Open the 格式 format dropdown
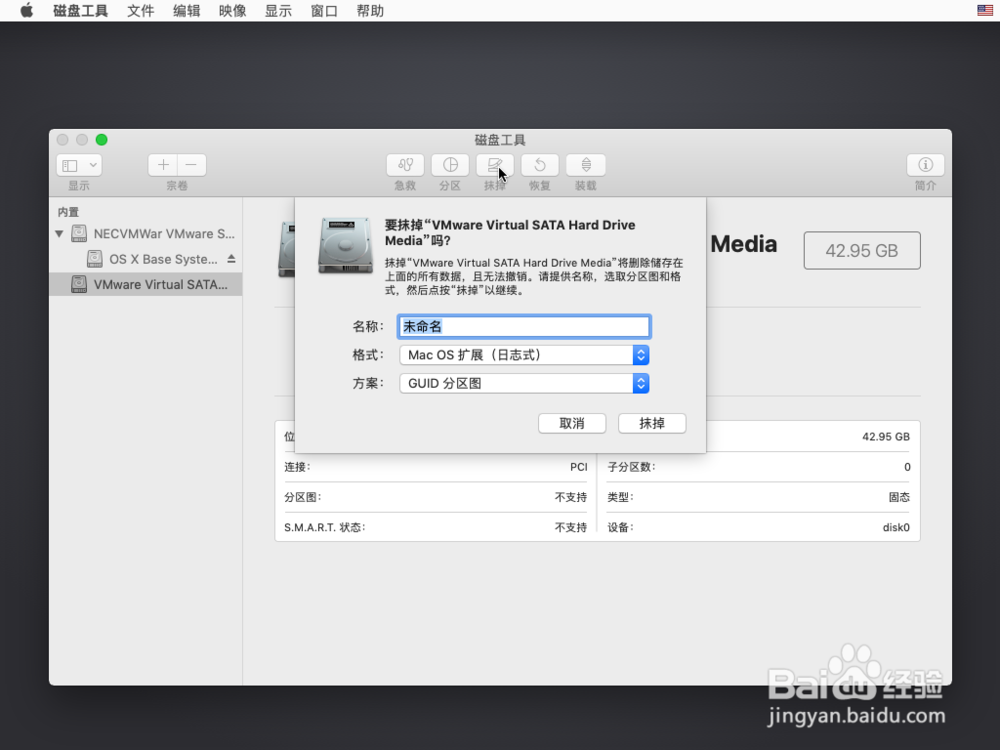 pyautogui.click(x=524, y=355)
